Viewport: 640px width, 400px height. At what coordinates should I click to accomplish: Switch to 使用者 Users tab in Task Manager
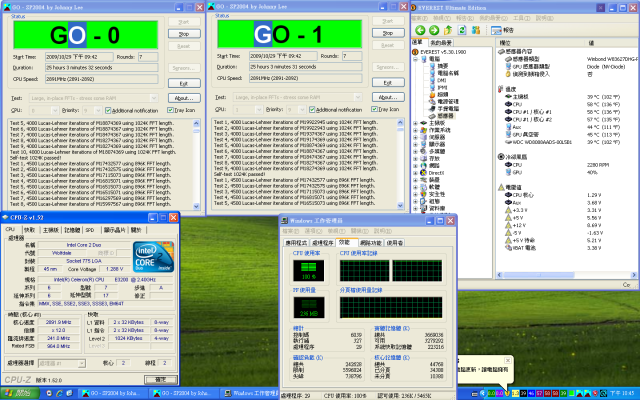pyautogui.click(x=395, y=243)
